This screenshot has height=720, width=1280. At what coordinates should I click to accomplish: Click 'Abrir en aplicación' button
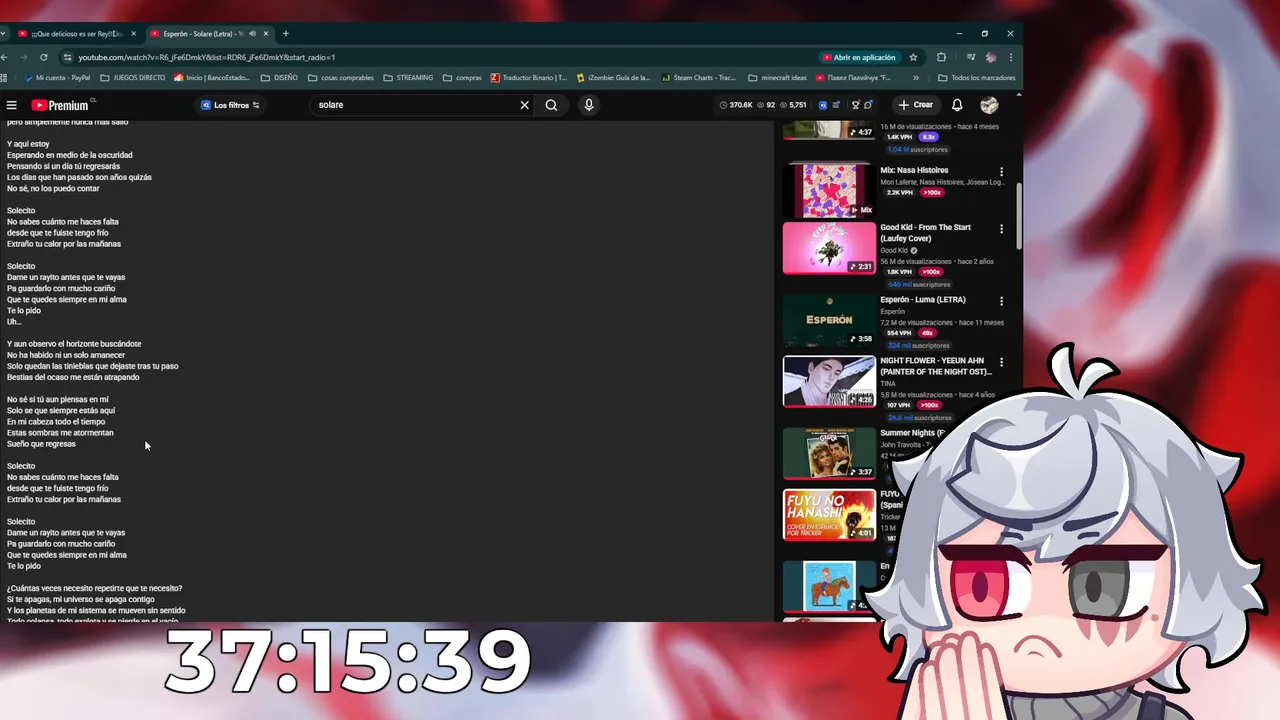pyautogui.click(x=859, y=57)
